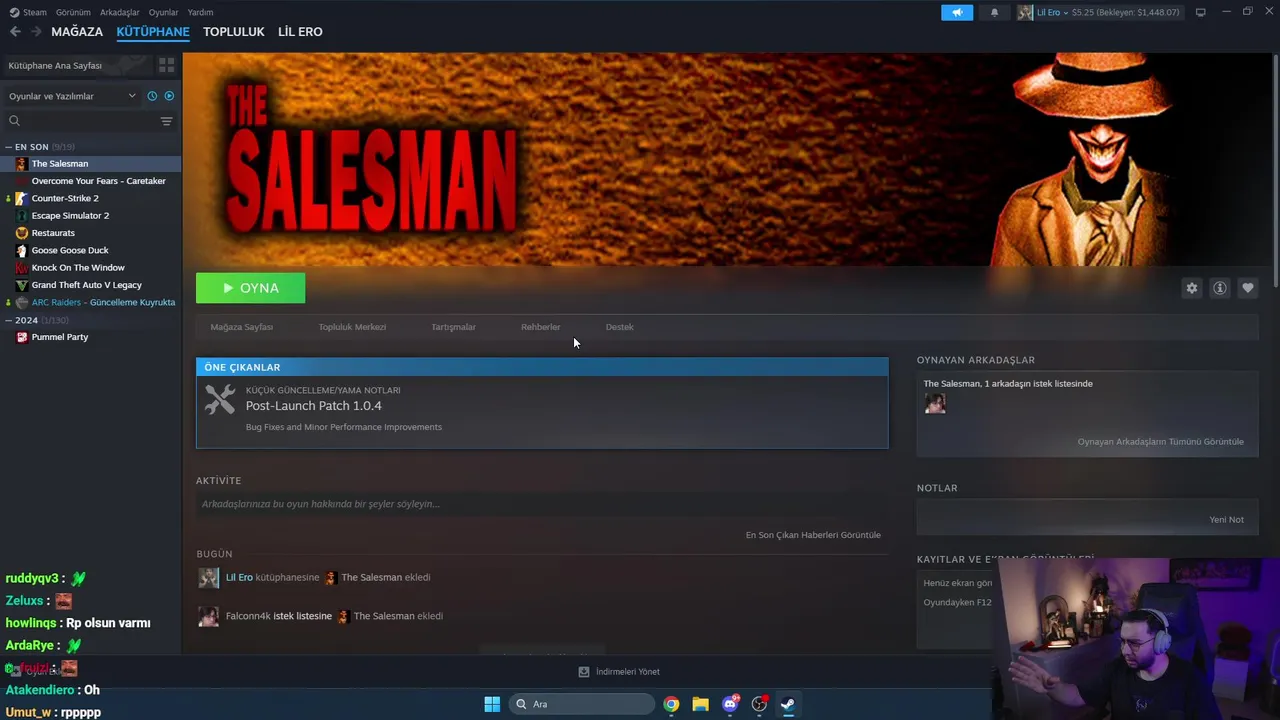1280x720 pixels.
Task: Select Overcome Your Fears - Caretaker
Action: click(99, 181)
